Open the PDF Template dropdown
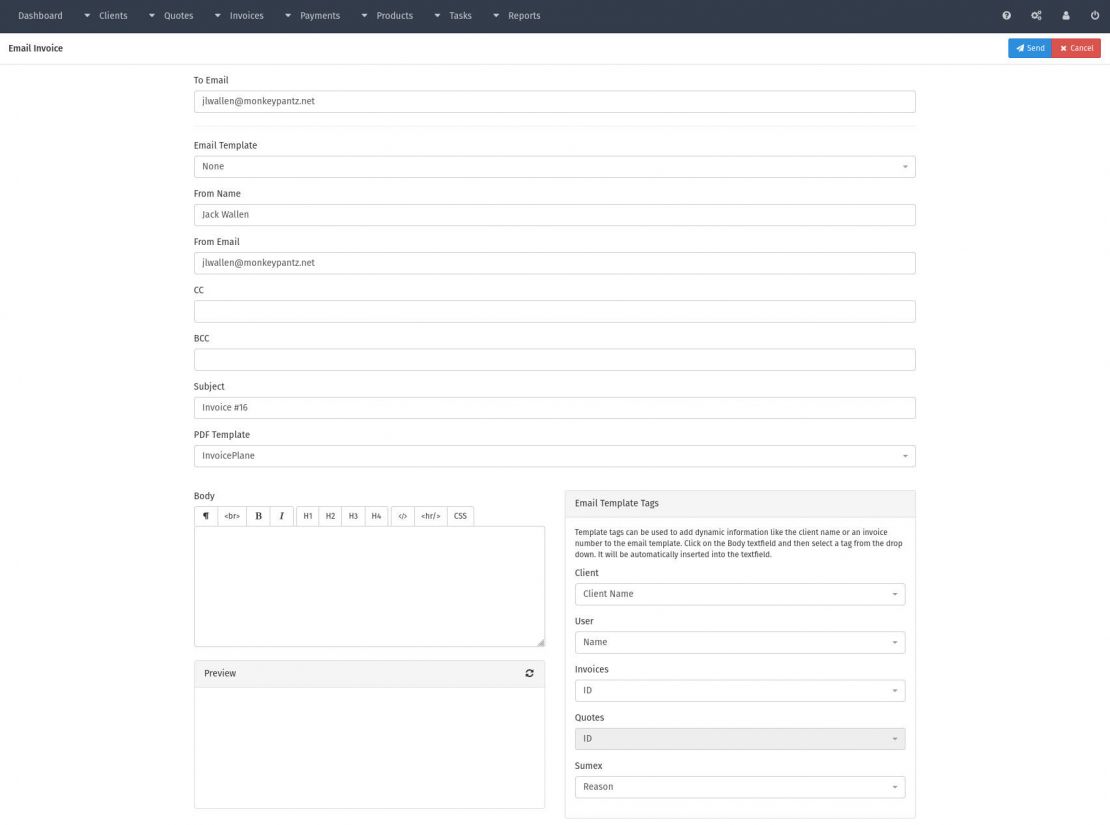The height and width of the screenshot is (825, 1110). [x=554, y=455]
